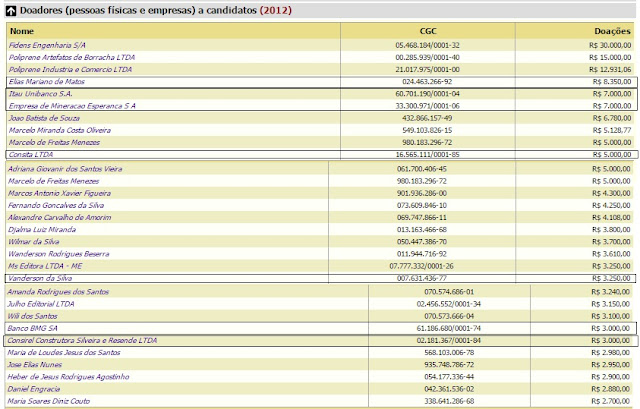Select CGC value 16.565.111/0001-85
This screenshot has height=409, width=640.
pos(427,155)
